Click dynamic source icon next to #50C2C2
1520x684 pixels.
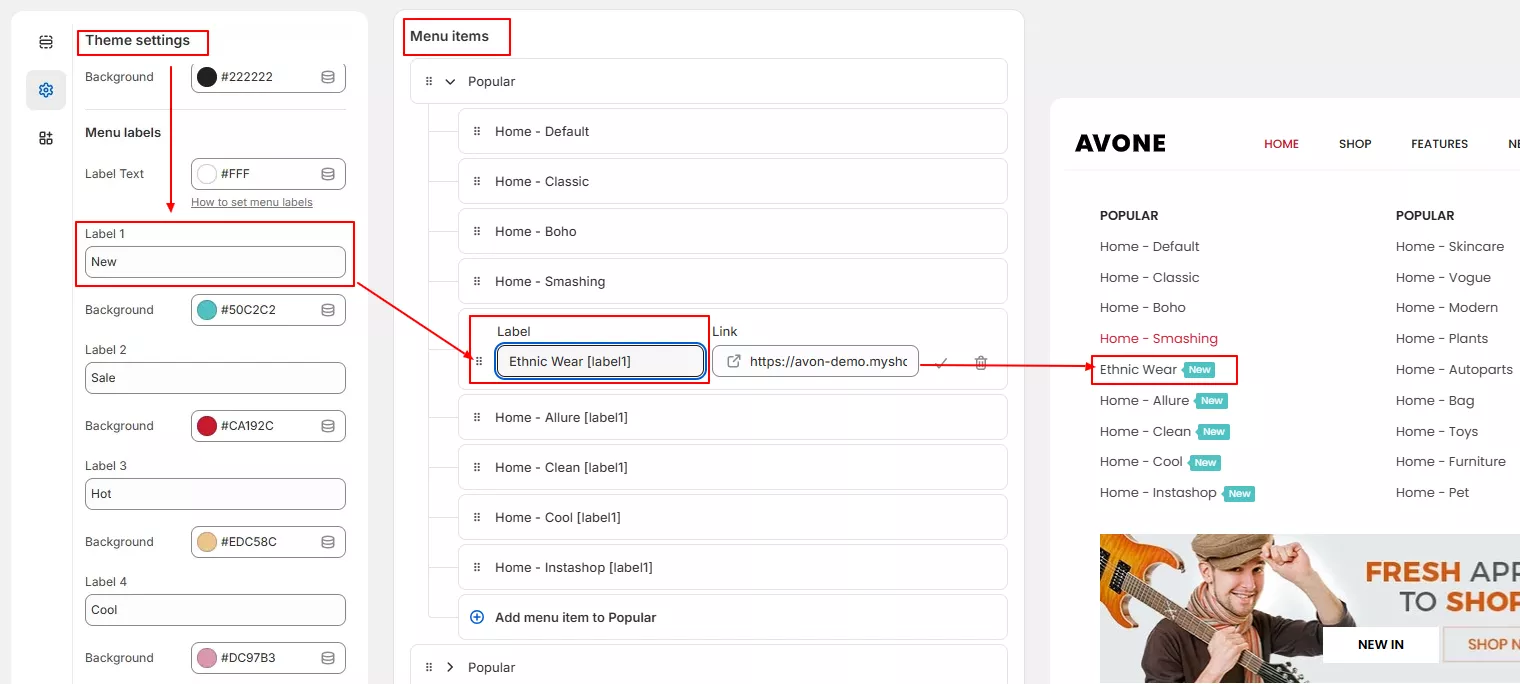(x=328, y=310)
